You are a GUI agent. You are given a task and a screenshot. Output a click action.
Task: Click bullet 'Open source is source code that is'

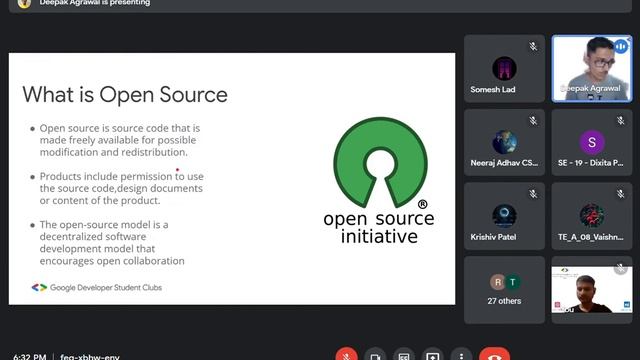coord(120,128)
